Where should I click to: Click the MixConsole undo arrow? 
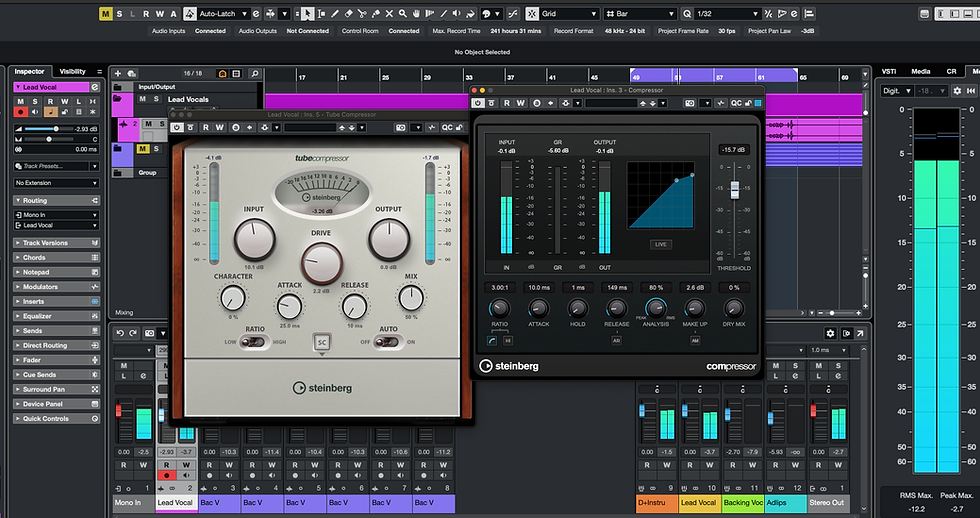(x=121, y=334)
